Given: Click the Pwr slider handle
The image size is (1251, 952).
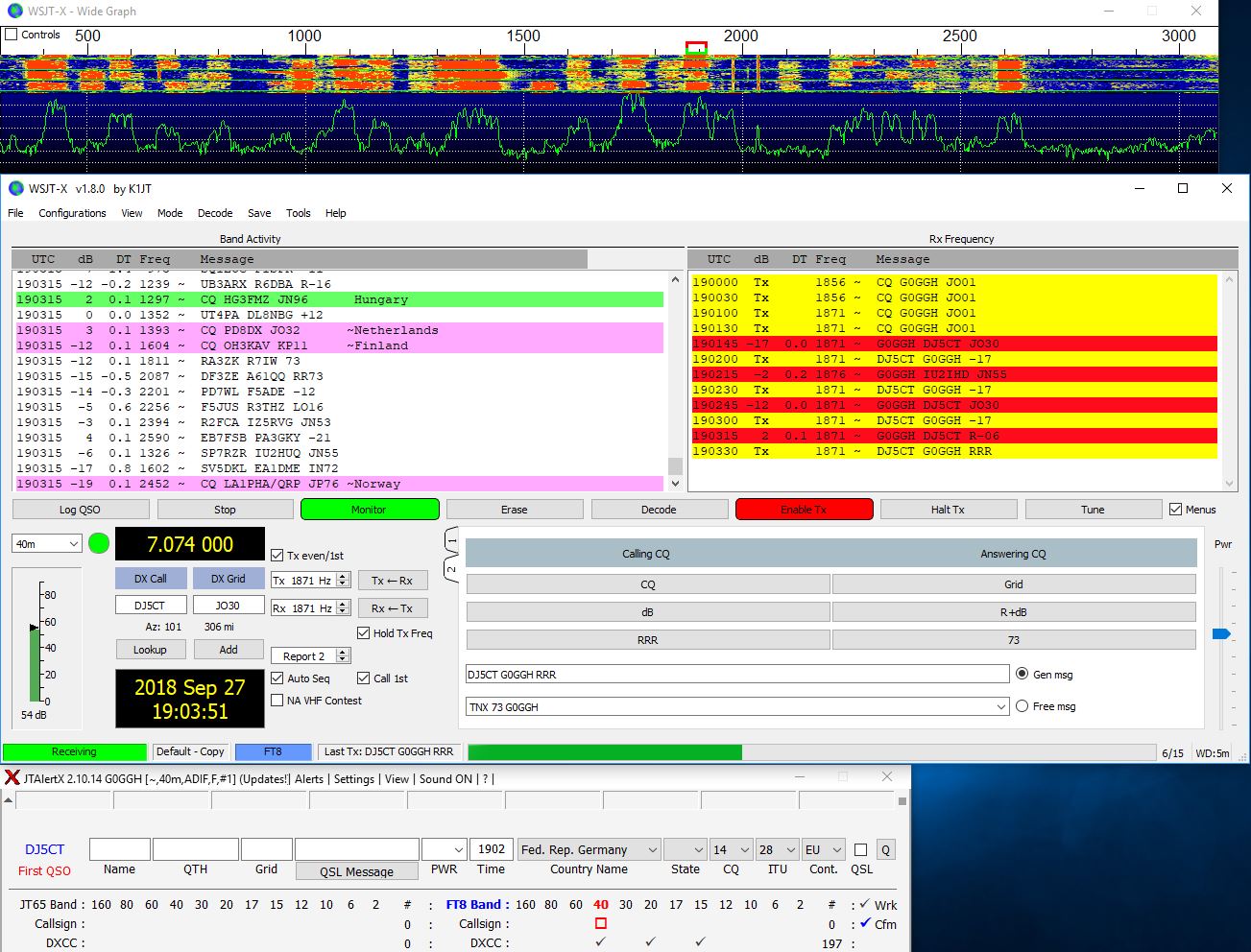Looking at the screenshot, I should (x=1221, y=633).
